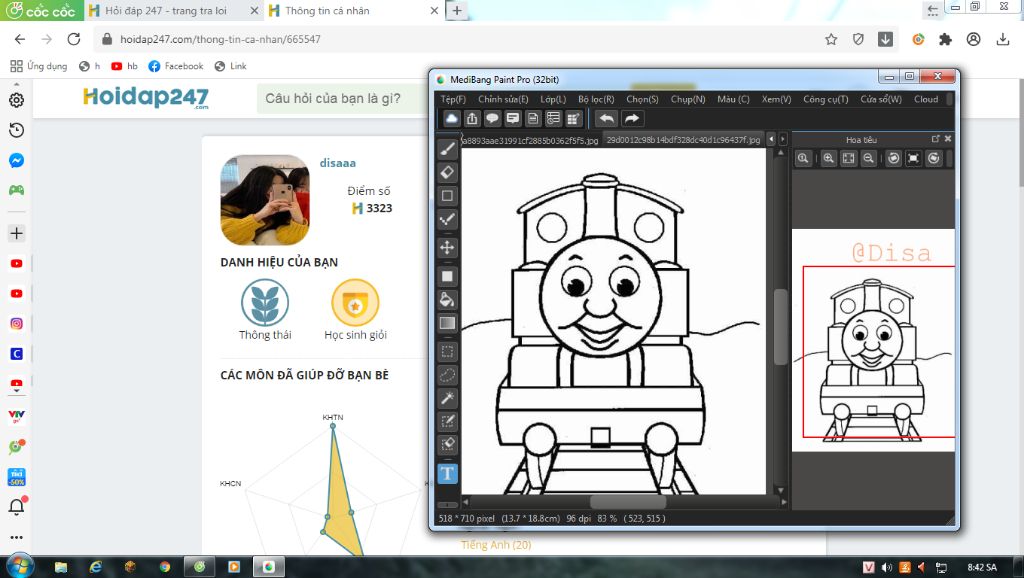The height and width of the screenshot is (578, 1024).
Task: Open the Lớp(L) menu
Action: (x=553, y=99)
